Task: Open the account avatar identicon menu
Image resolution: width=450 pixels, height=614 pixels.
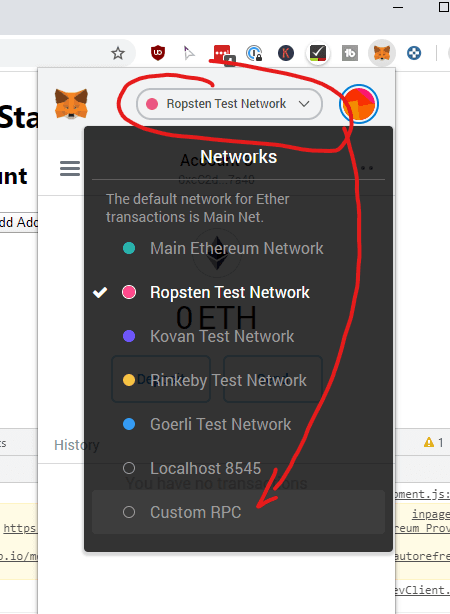Action: click(x=359, y=104)
